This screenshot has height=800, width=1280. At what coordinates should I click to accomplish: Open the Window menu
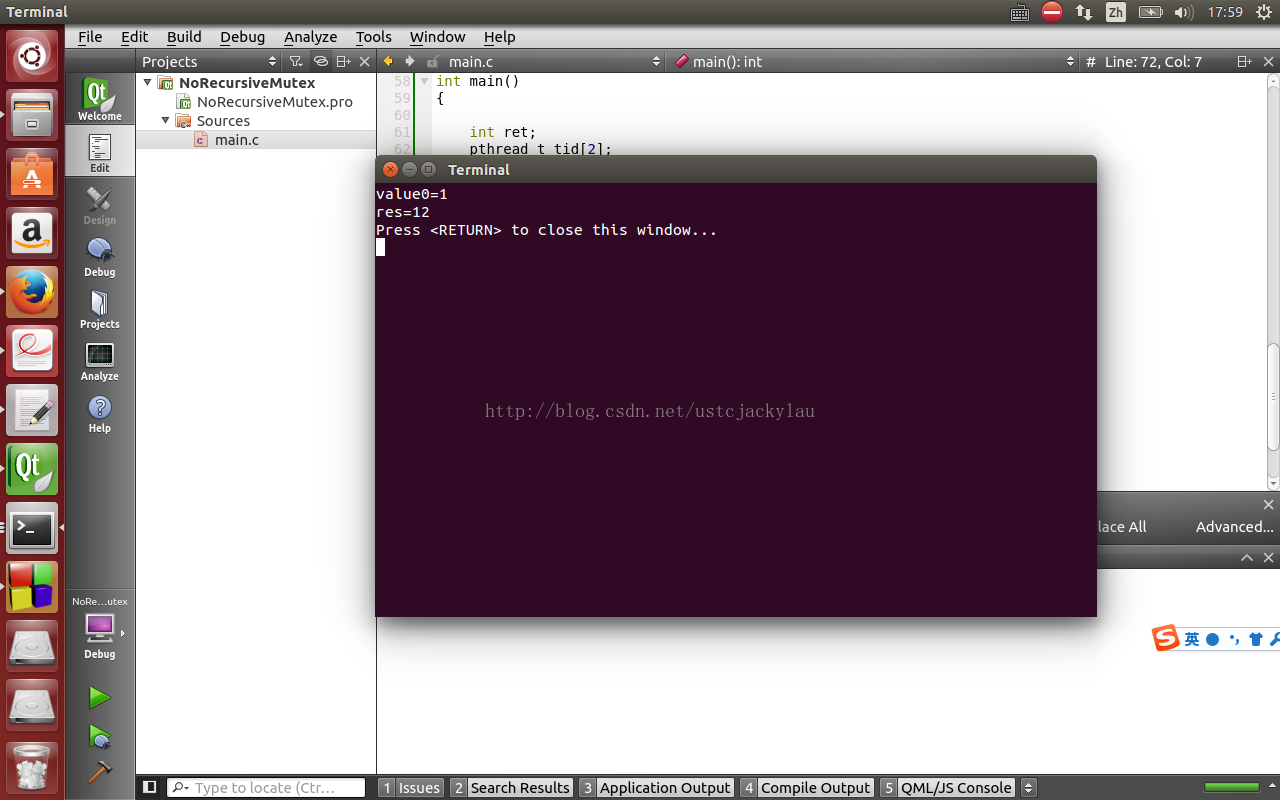point(437,37)
